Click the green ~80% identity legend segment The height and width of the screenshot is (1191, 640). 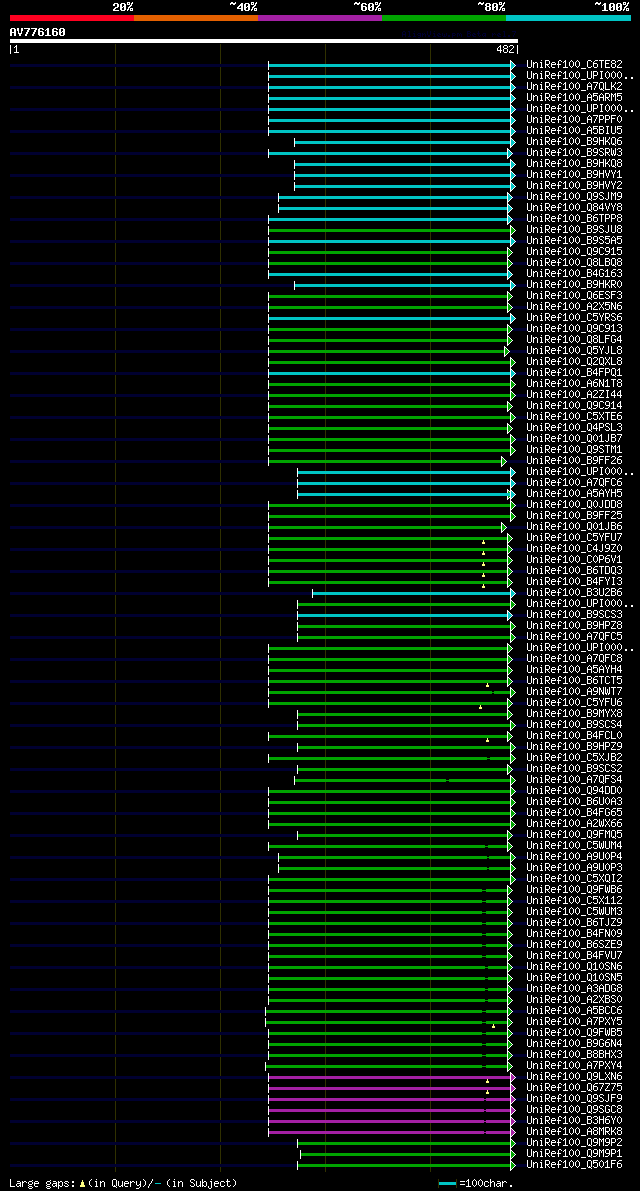click(444, 17)
